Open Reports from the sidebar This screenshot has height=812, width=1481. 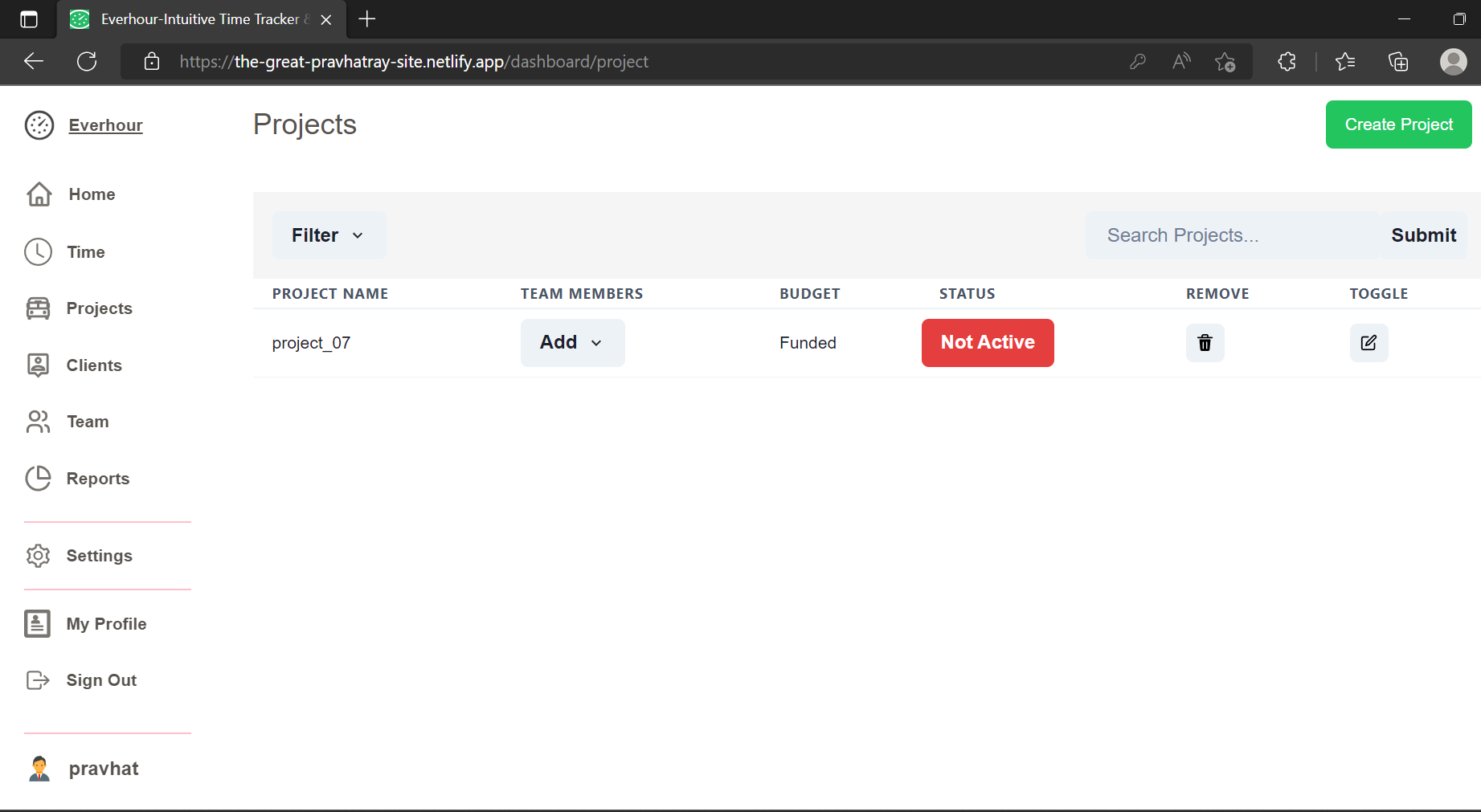[x=98, y=479]
